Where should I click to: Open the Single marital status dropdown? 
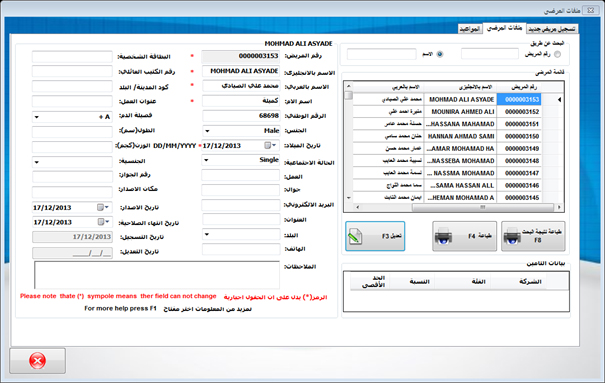pos(206,160)
